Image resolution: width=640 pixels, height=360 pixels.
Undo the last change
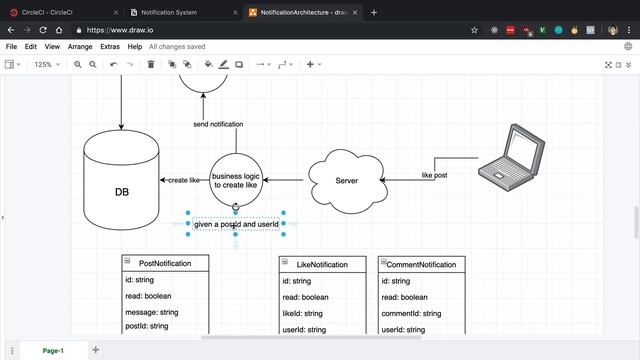(114, 64)
